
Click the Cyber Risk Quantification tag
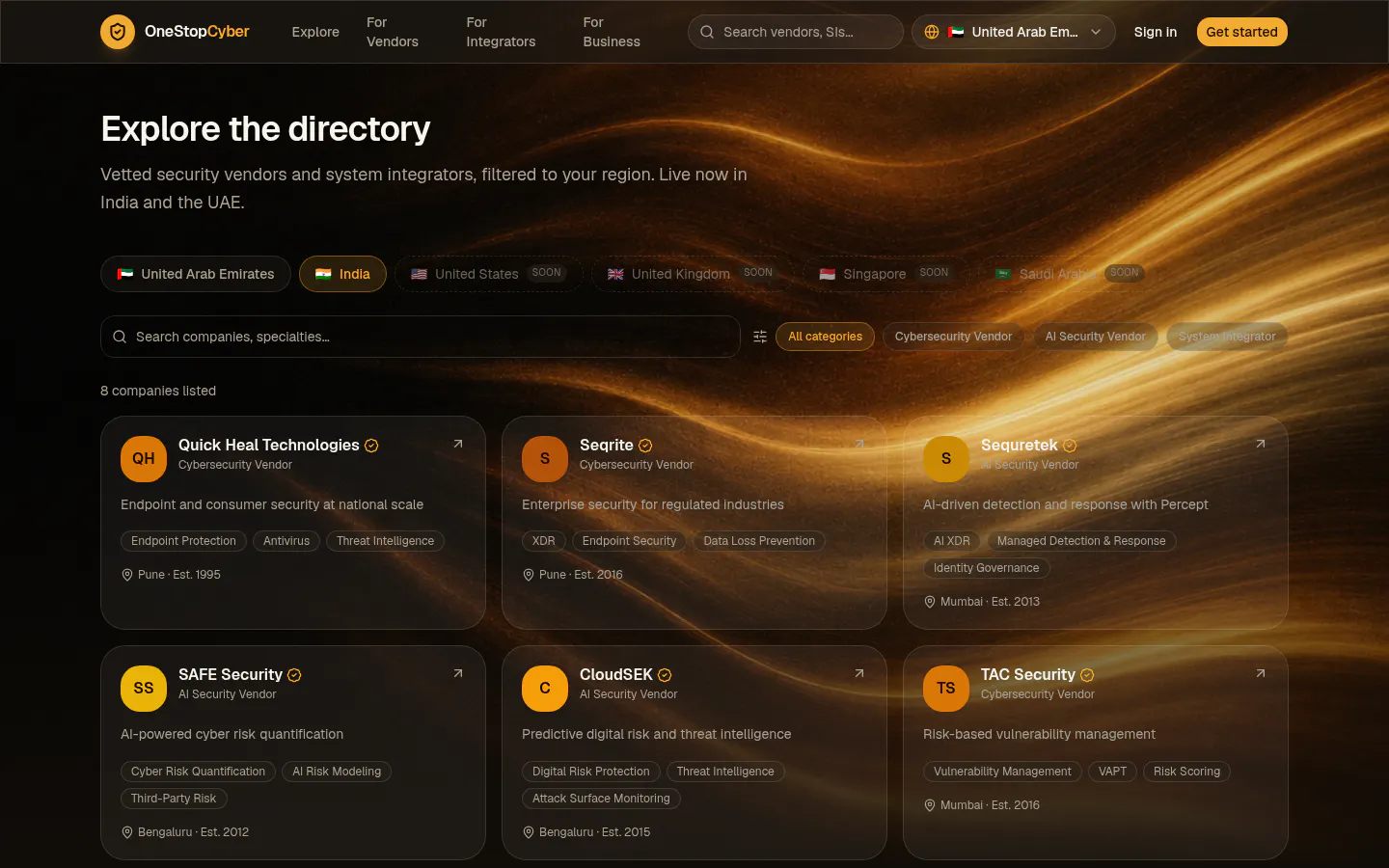click(198, 772)
